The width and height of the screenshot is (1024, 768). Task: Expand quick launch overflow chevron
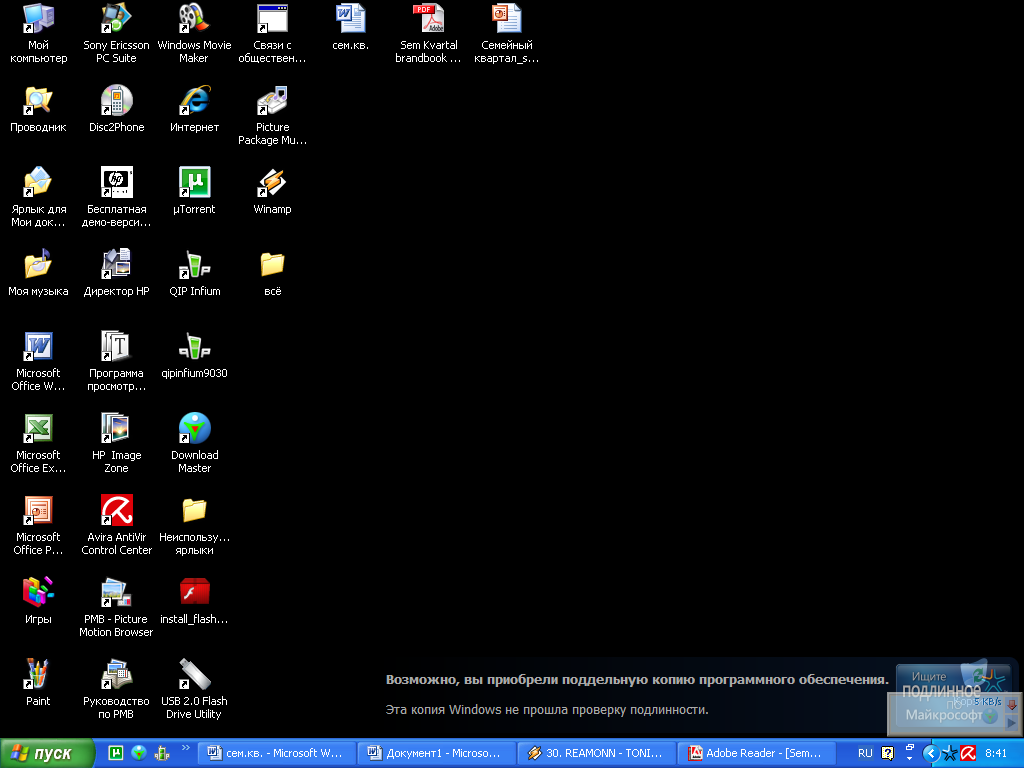pyautogui.click(x=185, y=748)
